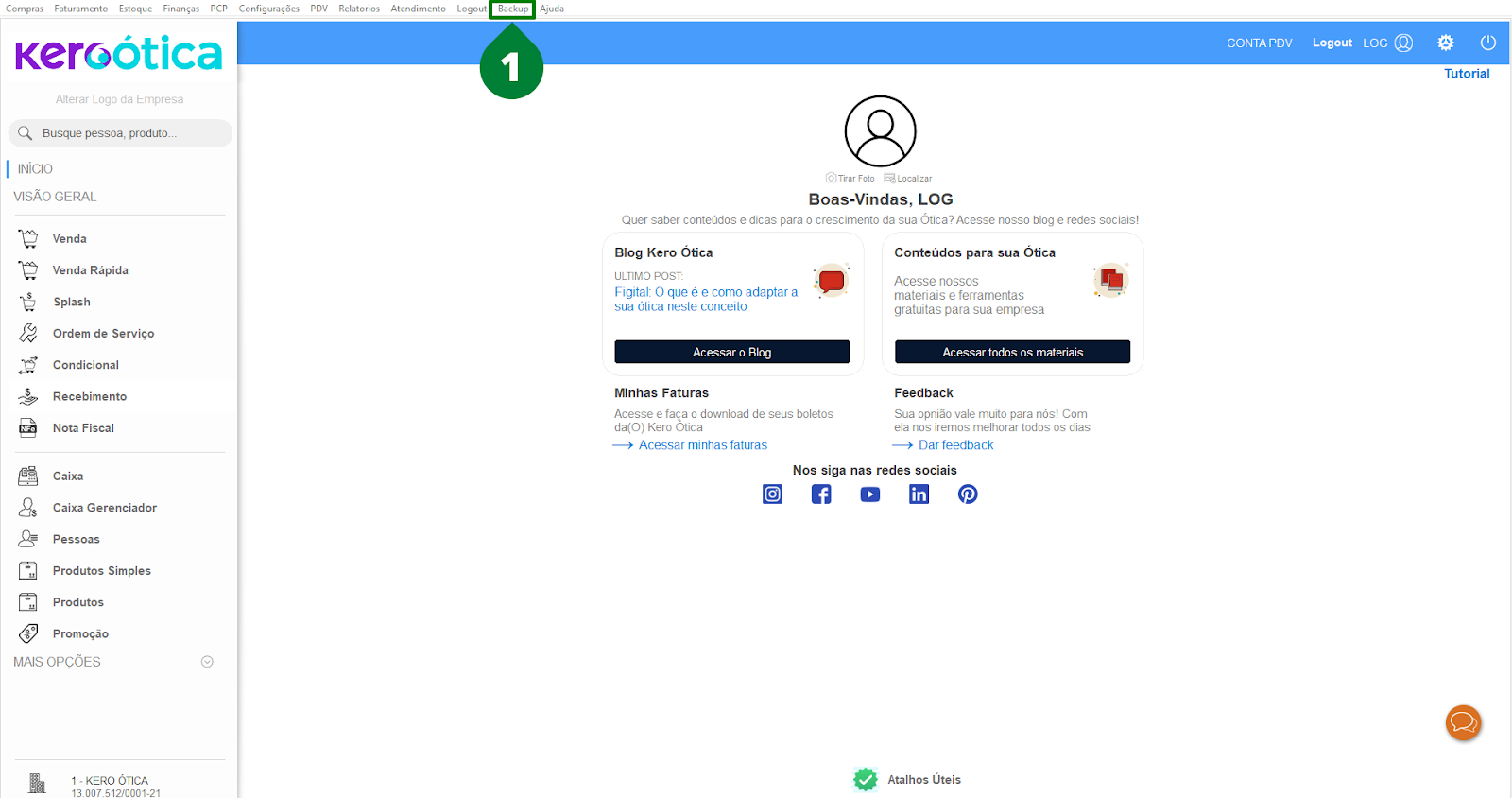Click the search magnifier icon

click(26, 133)
